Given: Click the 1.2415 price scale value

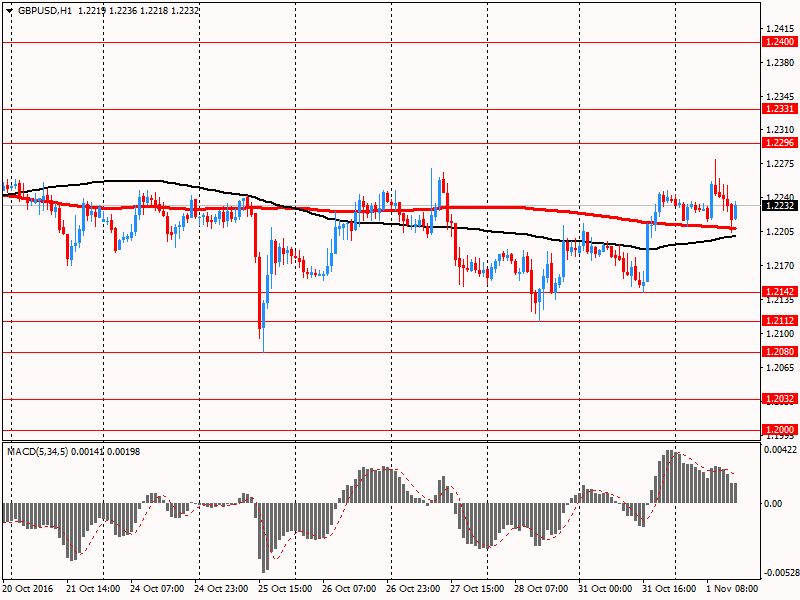Looking at the screenshot, I should 780,29.
